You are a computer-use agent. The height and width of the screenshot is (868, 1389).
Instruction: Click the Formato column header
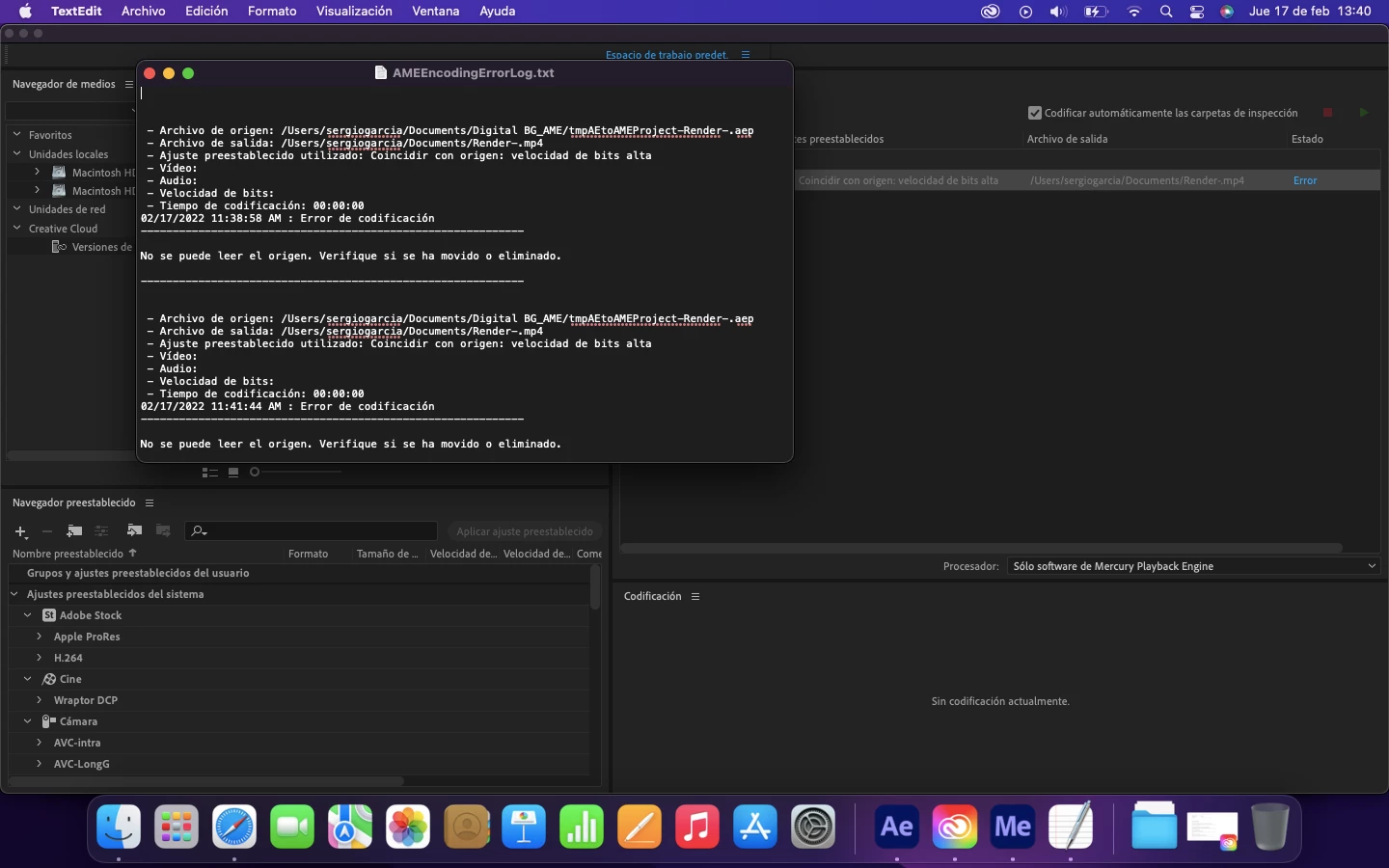[308, 554]
